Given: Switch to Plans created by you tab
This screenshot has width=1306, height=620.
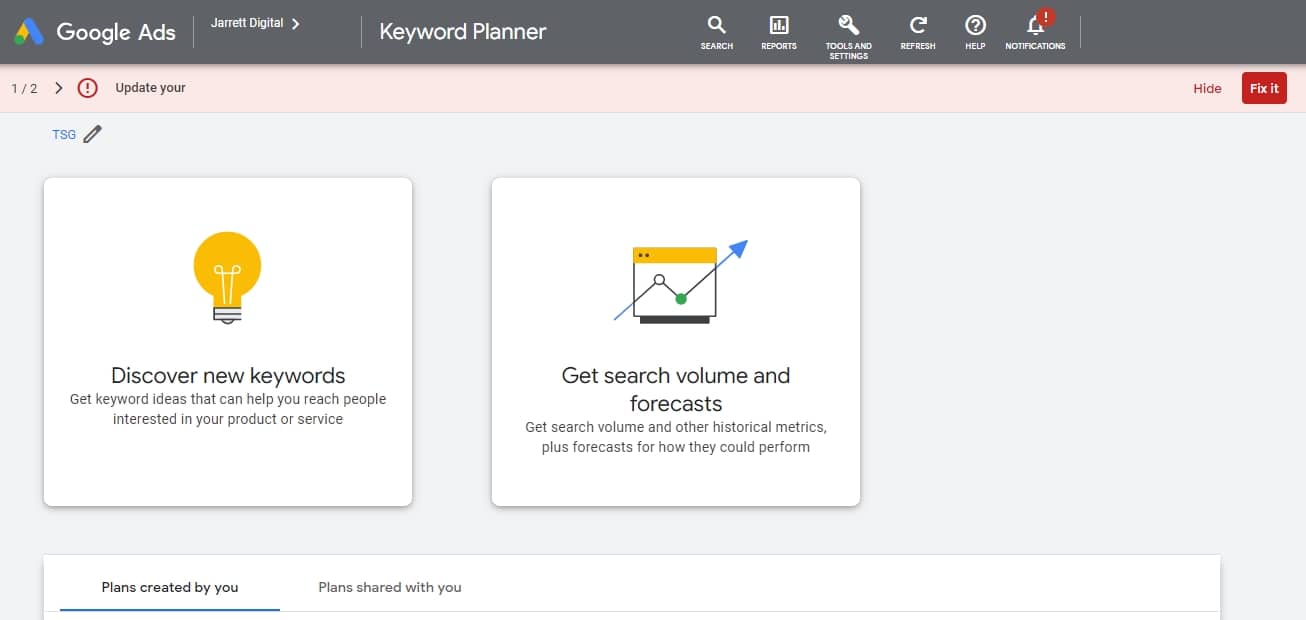Looking at the screenshot, I should pos(170,587).
